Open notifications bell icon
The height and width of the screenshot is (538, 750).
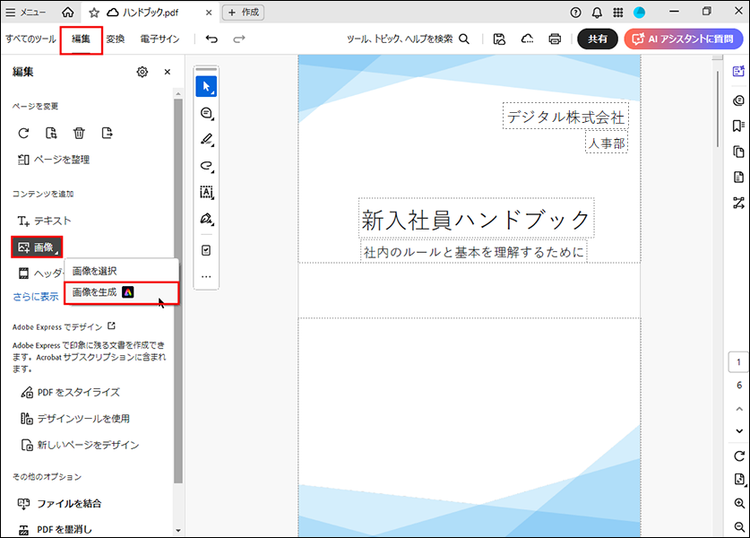(597, 12)
